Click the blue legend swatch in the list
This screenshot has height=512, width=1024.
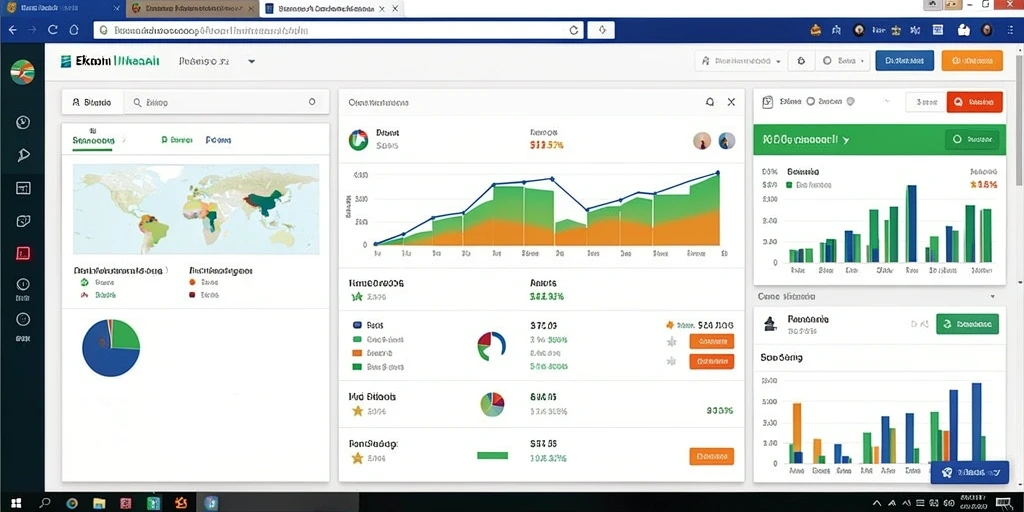point(357,325)
